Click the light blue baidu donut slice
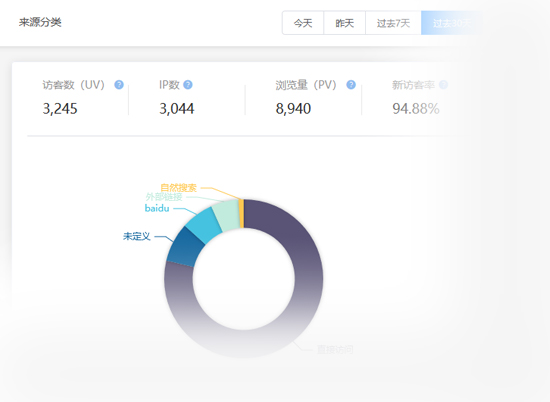This screenshot has width=550, height=402. (x=204, y=225)
